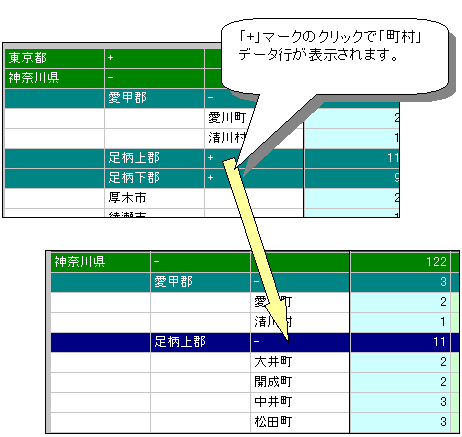Image resolution: width=462 pixels, height=437 pixels.
Task: Select the 東京都 cell
Action: (x=54, y=58)
